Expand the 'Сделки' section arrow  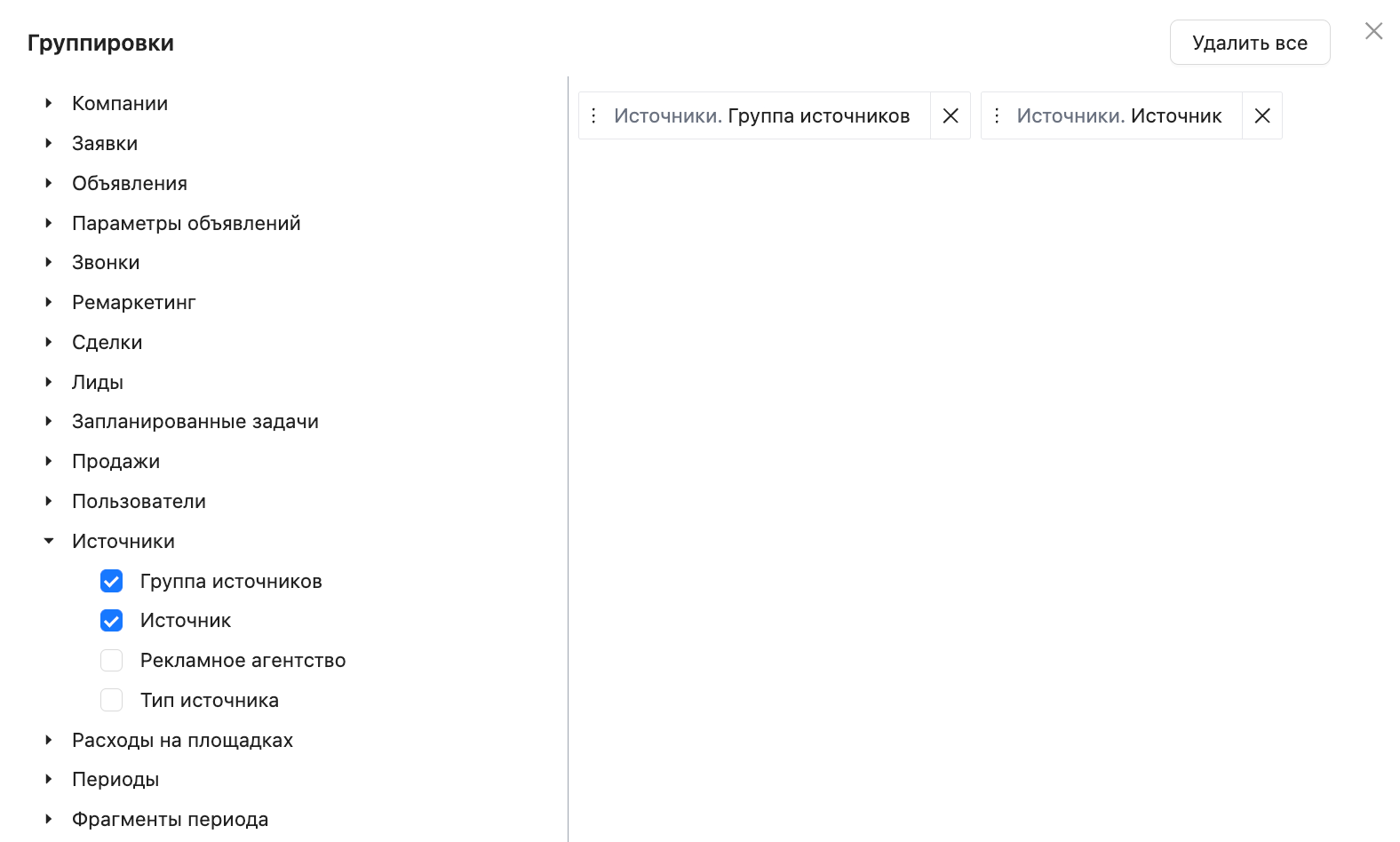pos(49,343)
